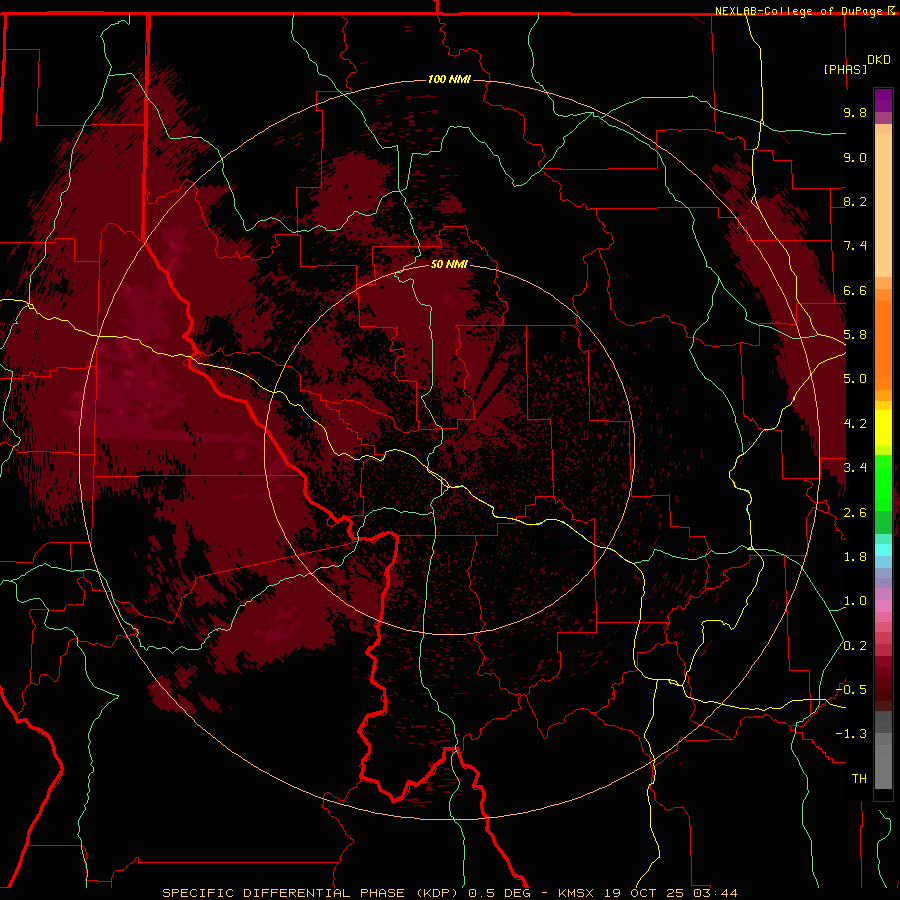This screenshot has height=900, width=900.
Task: Click the SPECIFIC DIFFERENTIAL PHASE (KDP) title text
Action: click(312, 893)
